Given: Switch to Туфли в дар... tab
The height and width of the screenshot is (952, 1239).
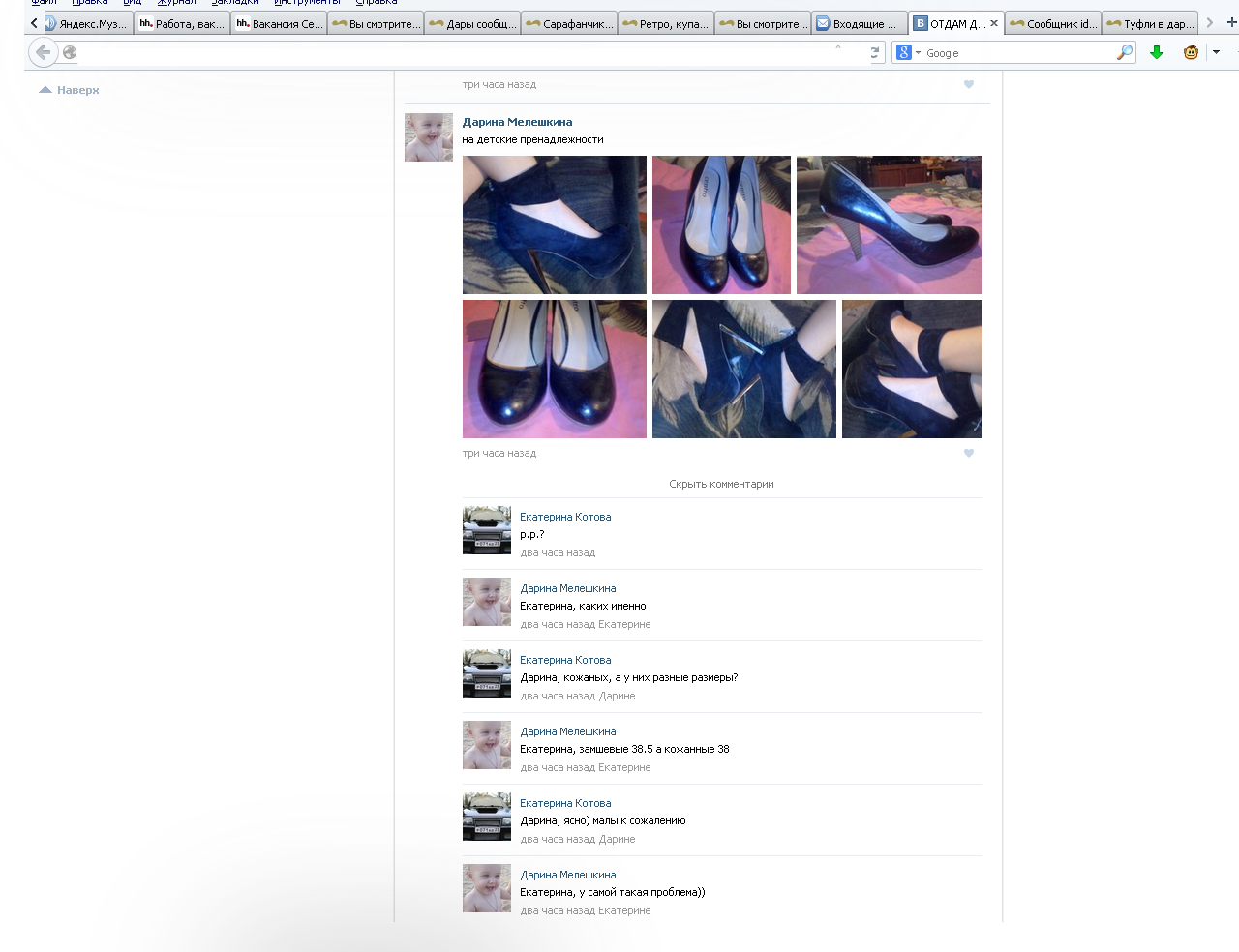Looking at the screenshot, I should click(1150, 24).
